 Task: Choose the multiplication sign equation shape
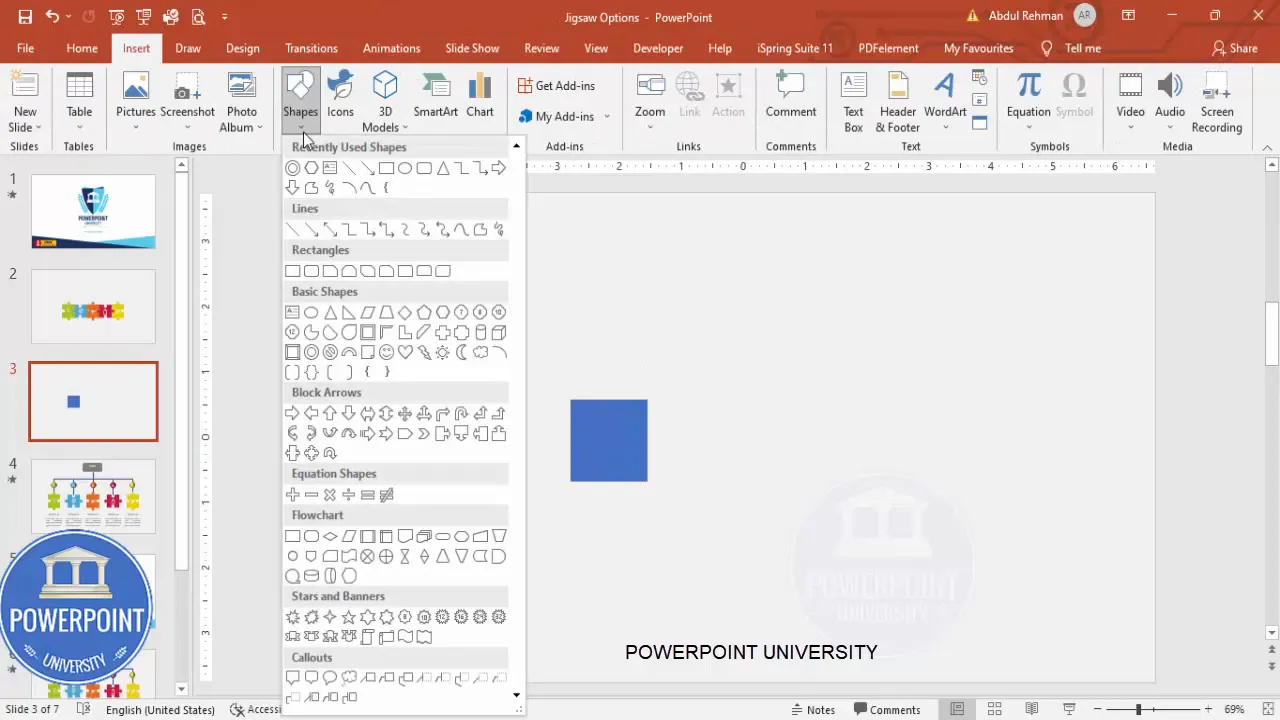click(x=330, y=495)
